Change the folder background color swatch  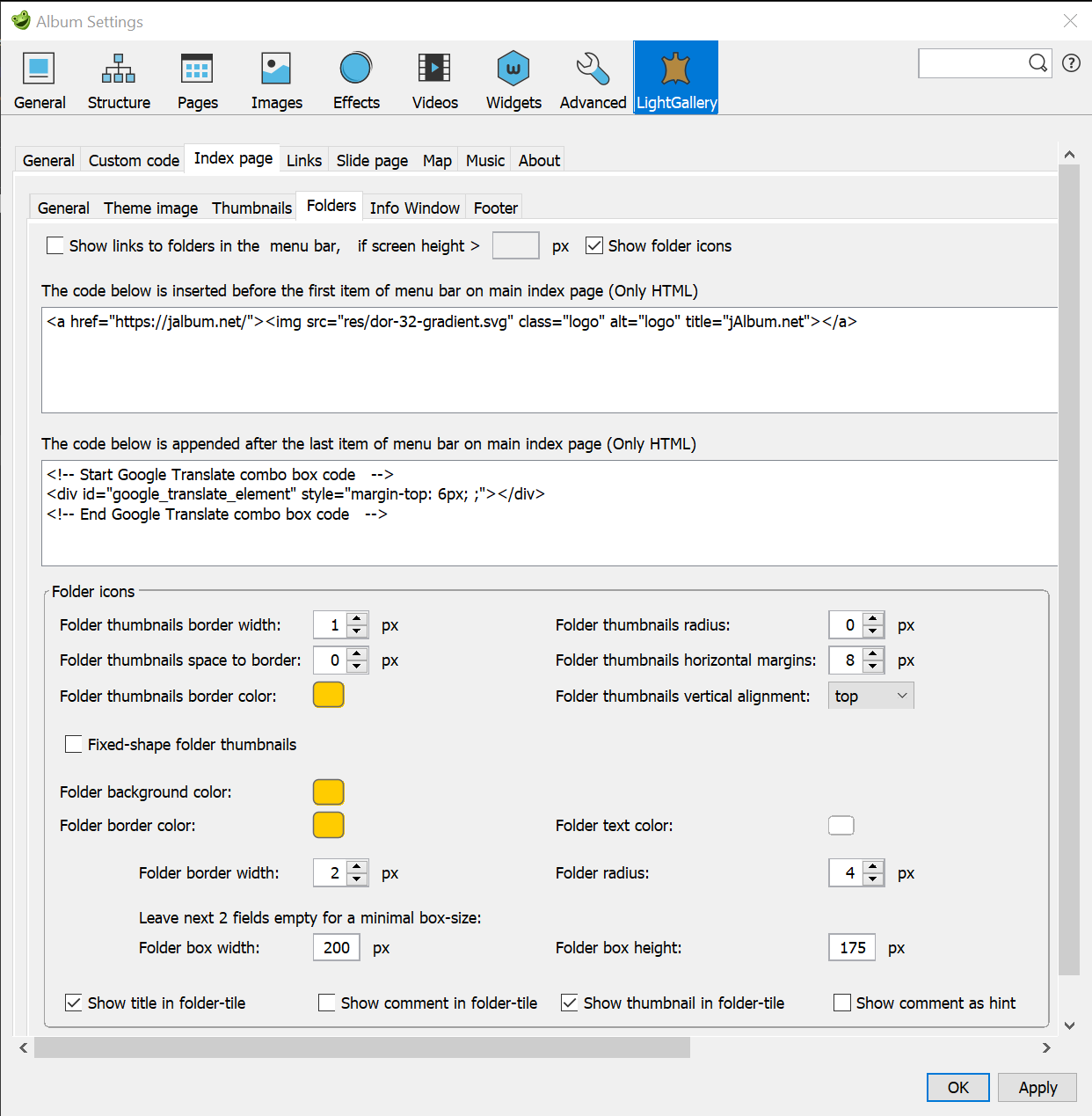(328, 791)
